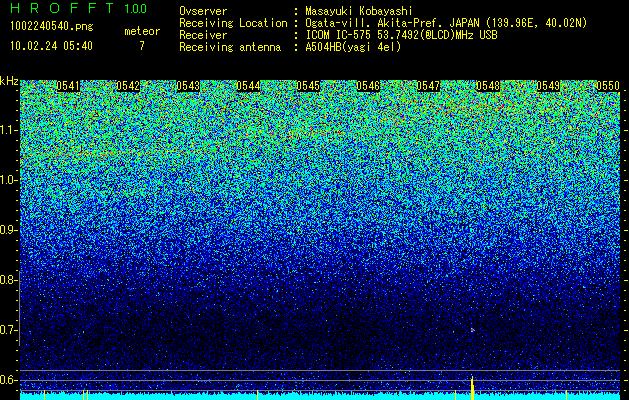The width and height of the screenshot is (629, 400).
Task: Click the 0.7 kHz axis label
Action: coord(7,330)
